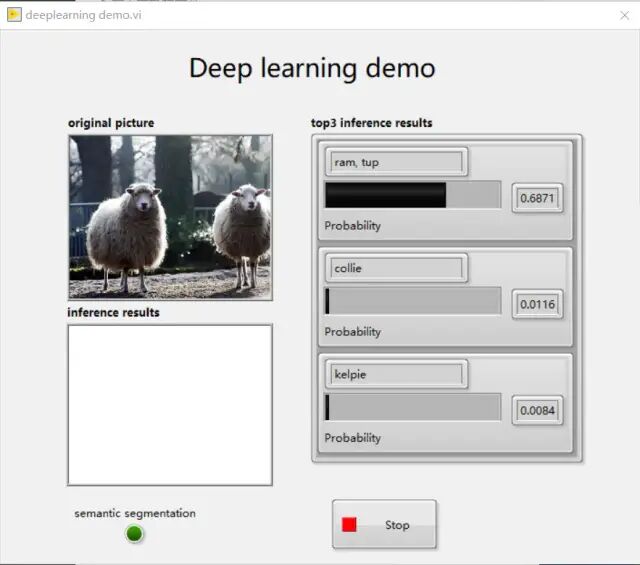The height and width of the screenshot is (565, 640).
Task: Click the 'Deep learning demo' heading
Action: (312, 68)
